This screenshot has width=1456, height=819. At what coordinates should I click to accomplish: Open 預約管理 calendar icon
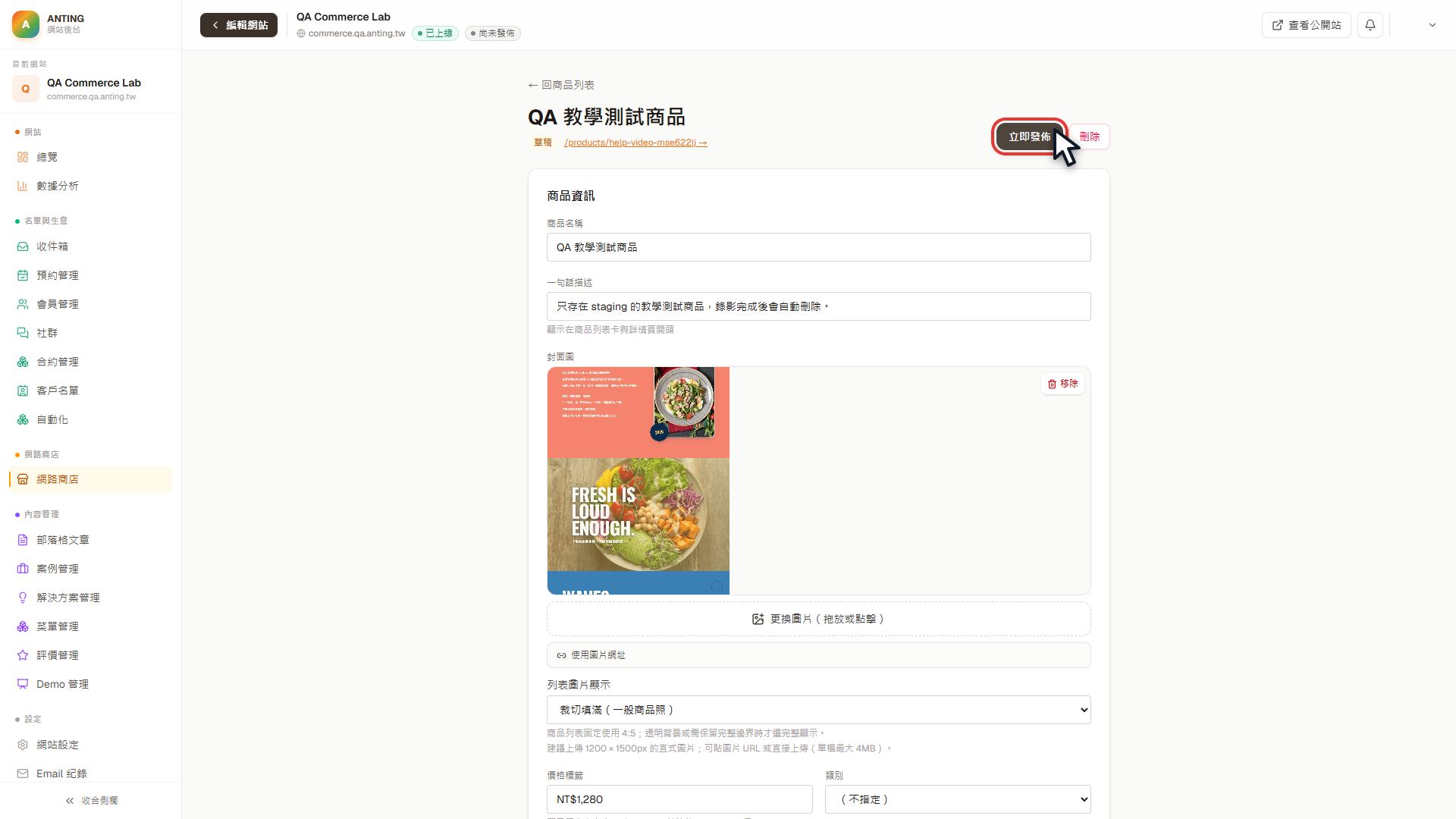pos(23,275)
